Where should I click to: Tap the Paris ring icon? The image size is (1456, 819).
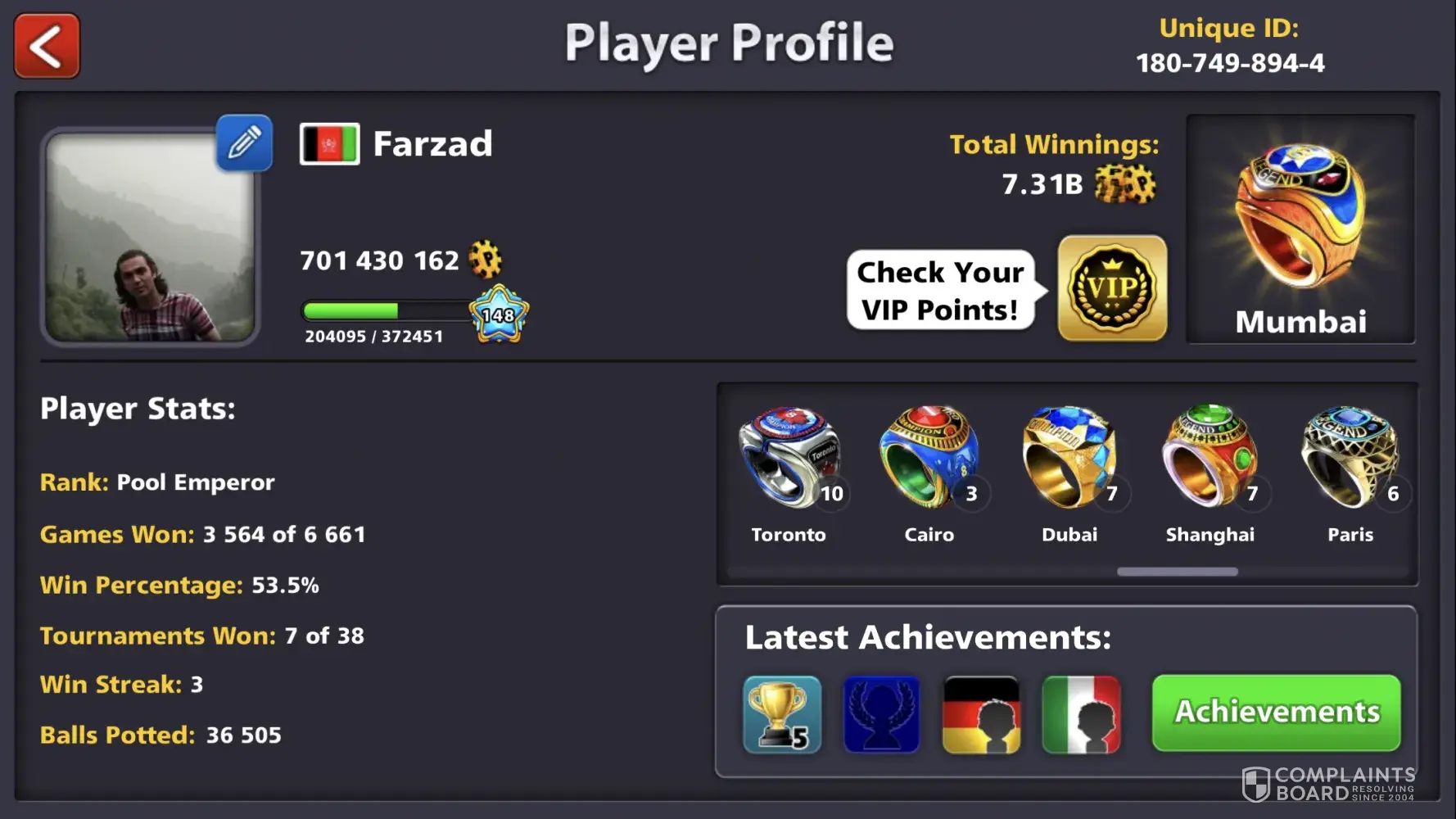click(x=1350, y=457)
